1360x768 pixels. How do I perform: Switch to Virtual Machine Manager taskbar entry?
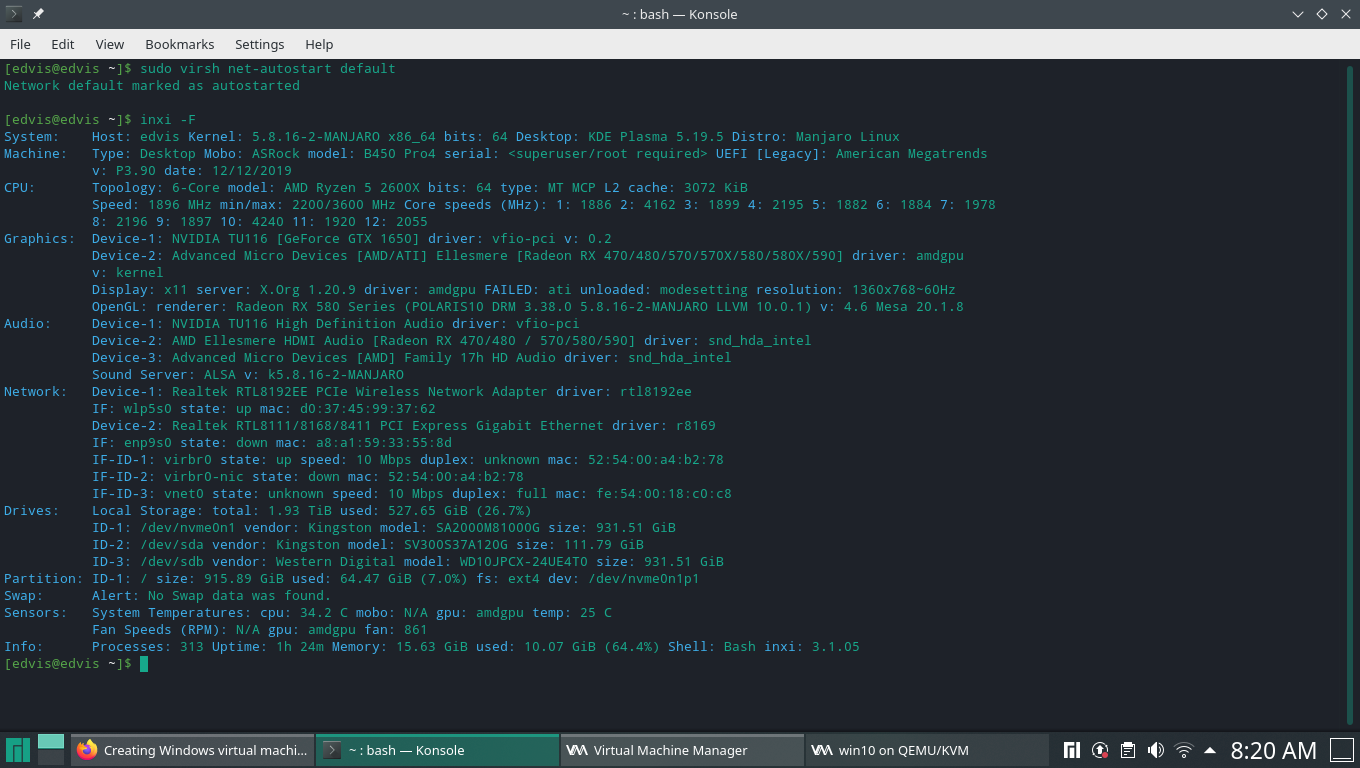682,750
